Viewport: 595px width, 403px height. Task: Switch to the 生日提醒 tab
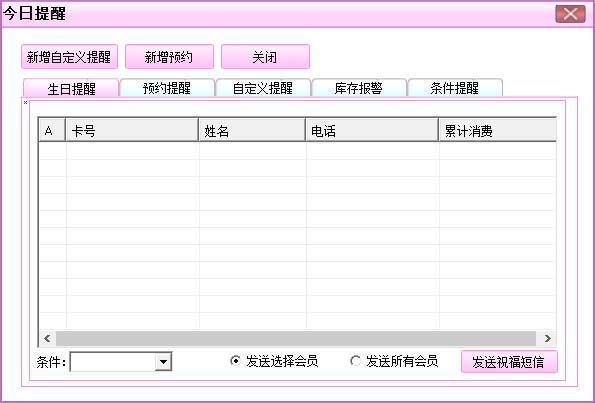coord(71,88)
